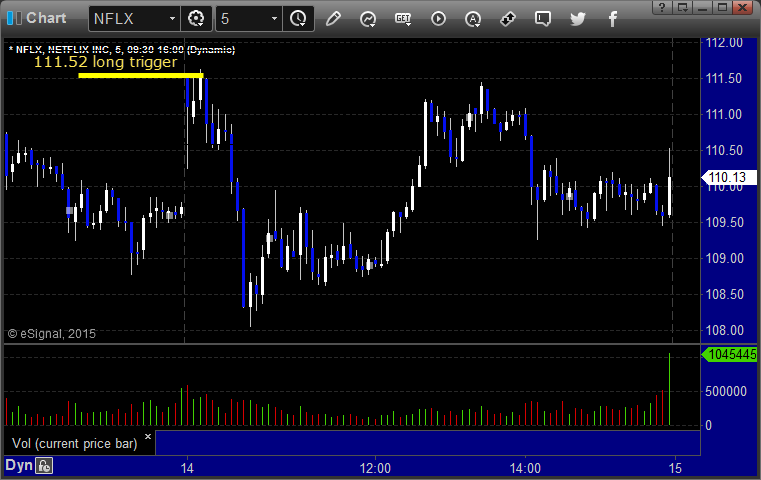The width and height of the screenshot is (761, 480).
Task: Open the time template clock menu
Action: click(298, 19)
